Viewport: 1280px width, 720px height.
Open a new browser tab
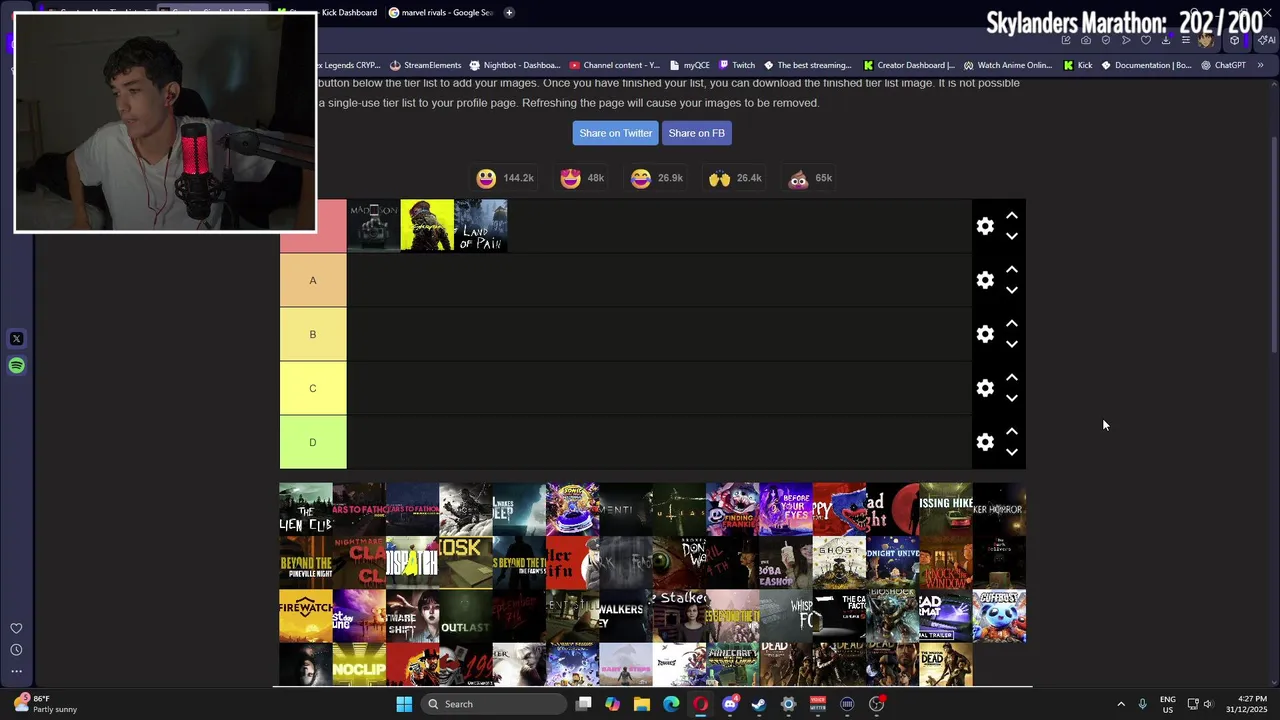(509, 12)
